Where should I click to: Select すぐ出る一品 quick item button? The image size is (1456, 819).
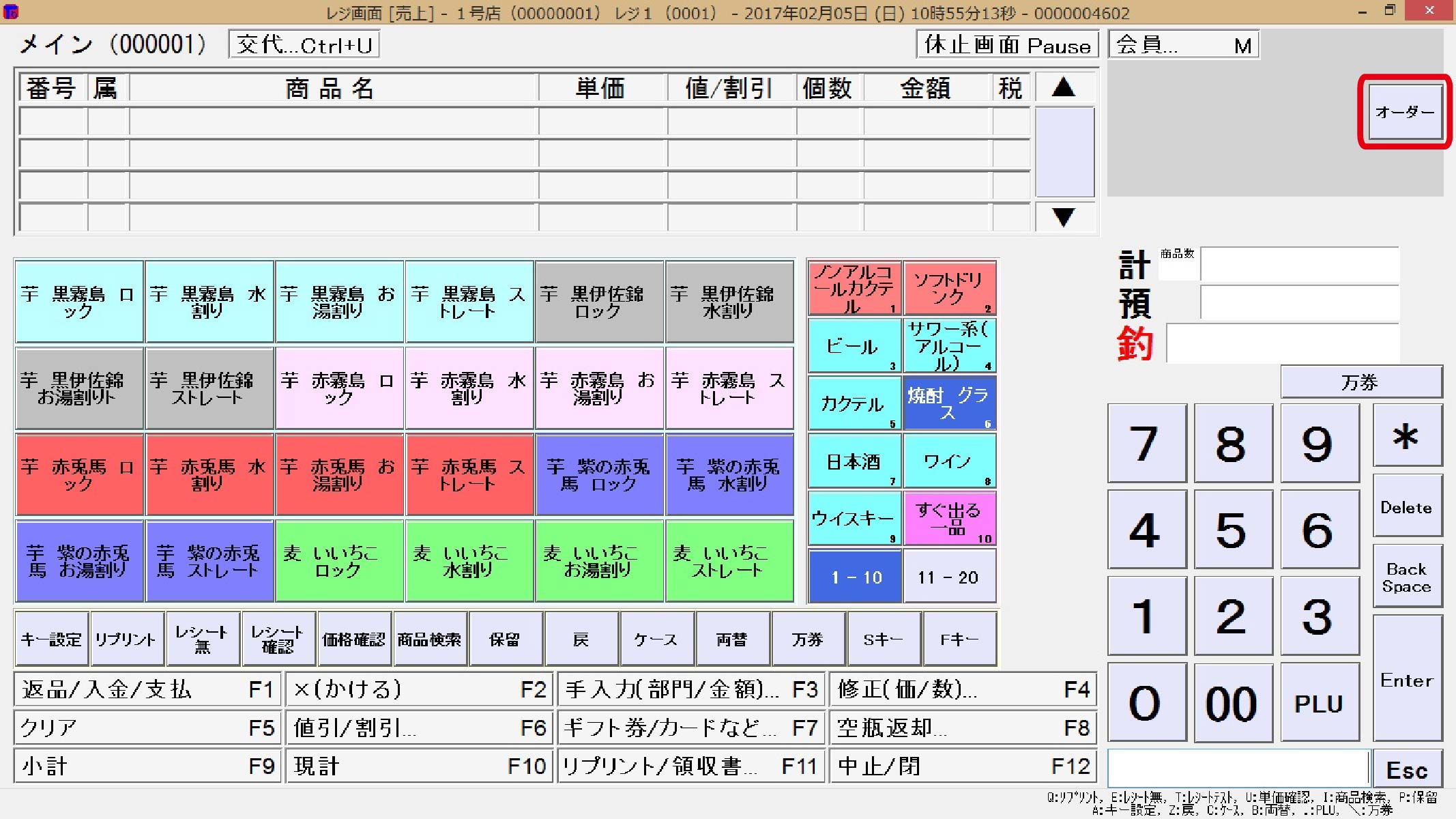948,519
